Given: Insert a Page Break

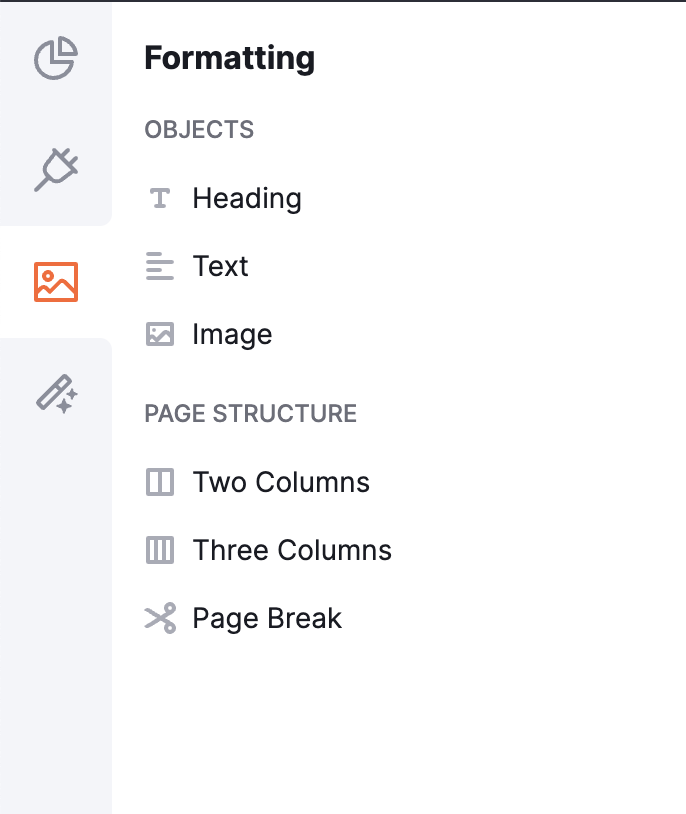Looking at the screenshot, I should click(x=267, y=618).
